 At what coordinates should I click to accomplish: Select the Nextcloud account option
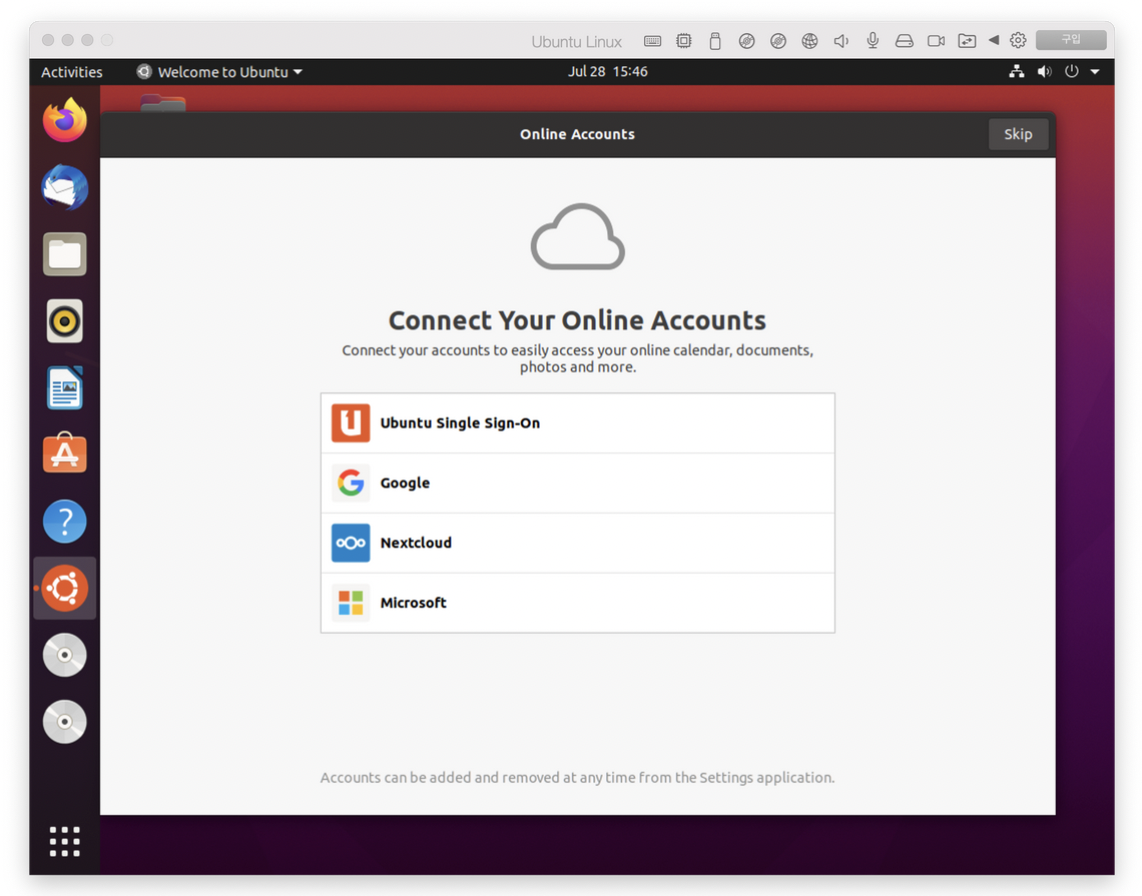tap(578, 543)
